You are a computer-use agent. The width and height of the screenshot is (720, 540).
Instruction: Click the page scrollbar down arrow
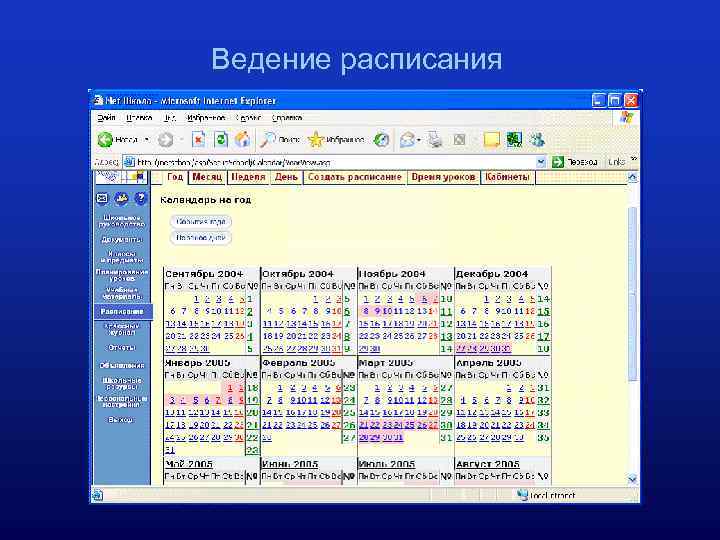click(633, 479)
